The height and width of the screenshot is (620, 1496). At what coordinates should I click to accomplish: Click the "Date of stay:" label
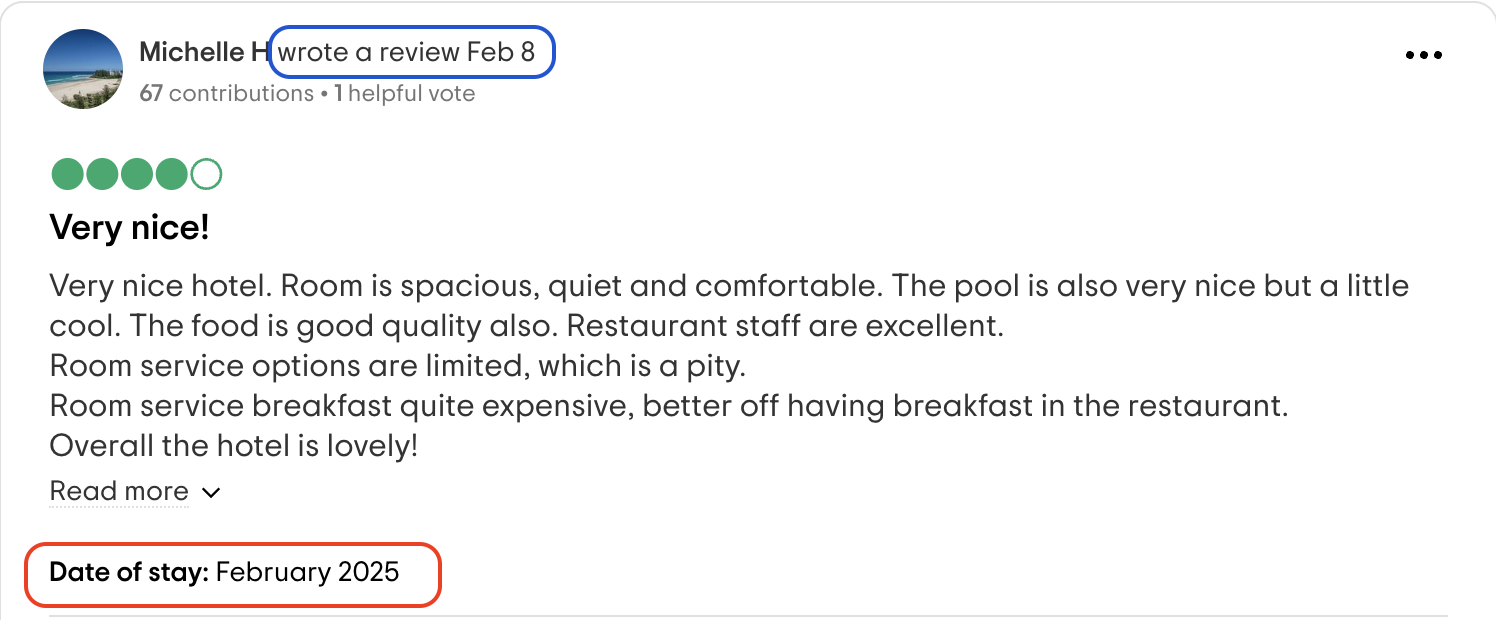coord(129,572)
